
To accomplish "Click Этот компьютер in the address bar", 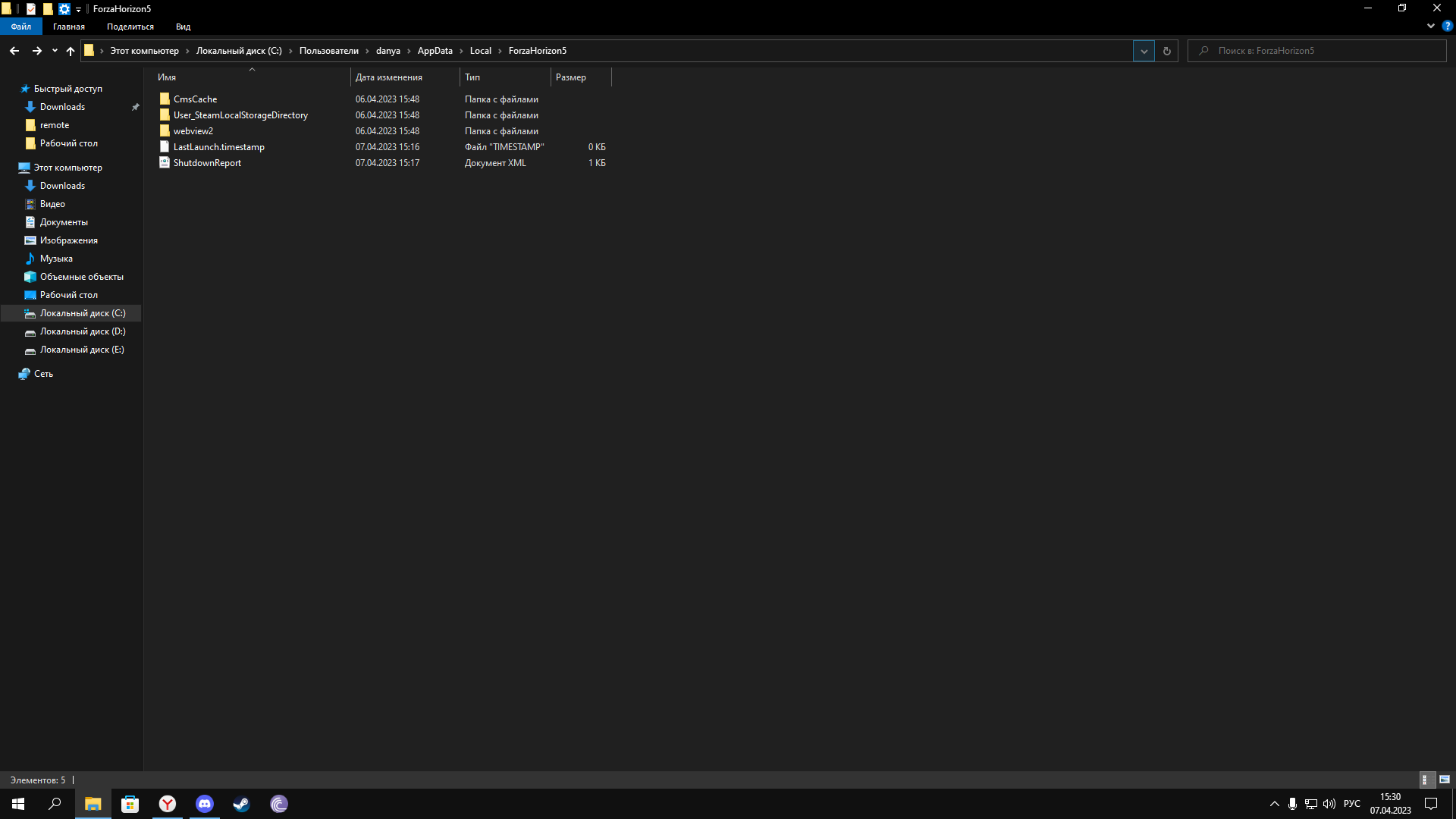I will coord(145,51).
